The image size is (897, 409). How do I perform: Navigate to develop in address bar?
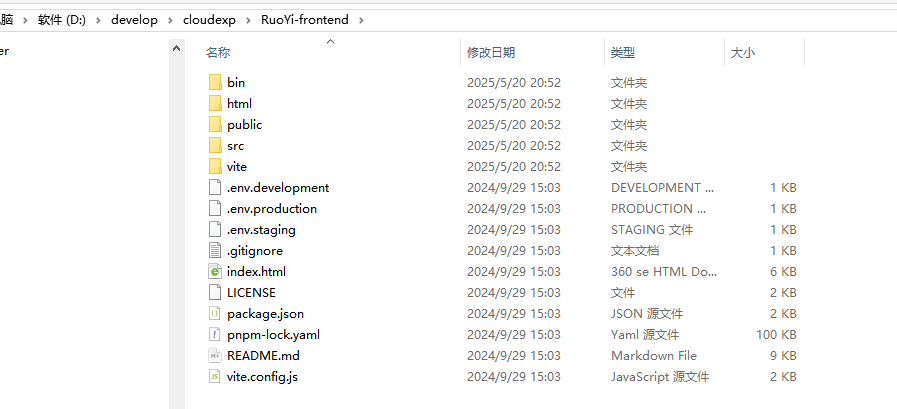pyautogui.click(x=134, y=20)
